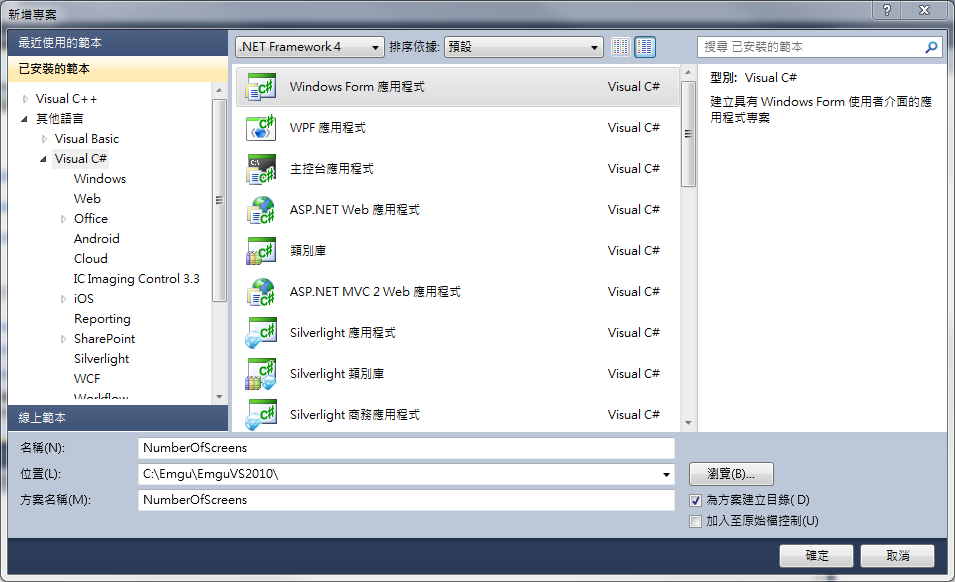Click the console application (主控台) template icon
Viewport: 955px width, 582px height.
261,169
